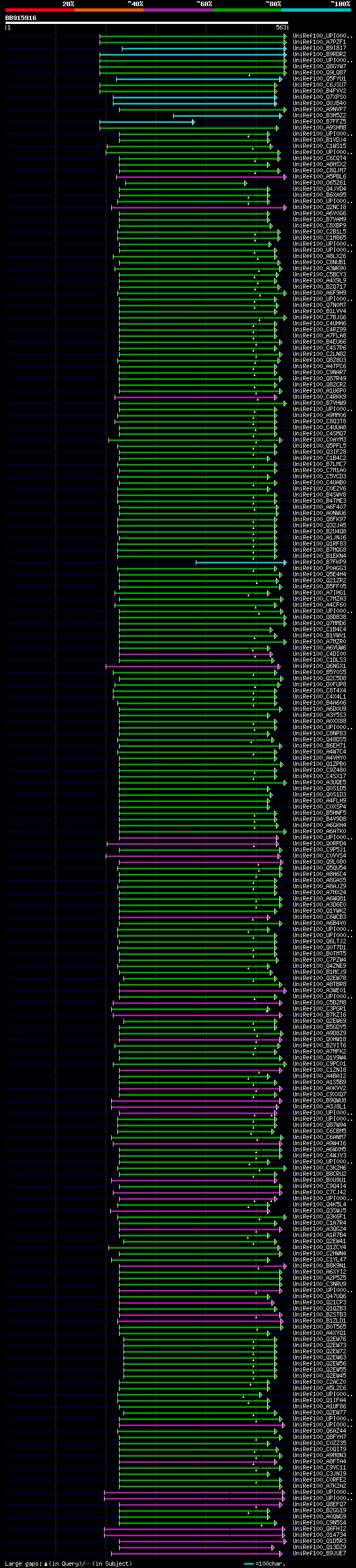Click hit label UniRef100_Q48DS5
356x1568 pixels.
pyautogui.click(x=319, y=740)
